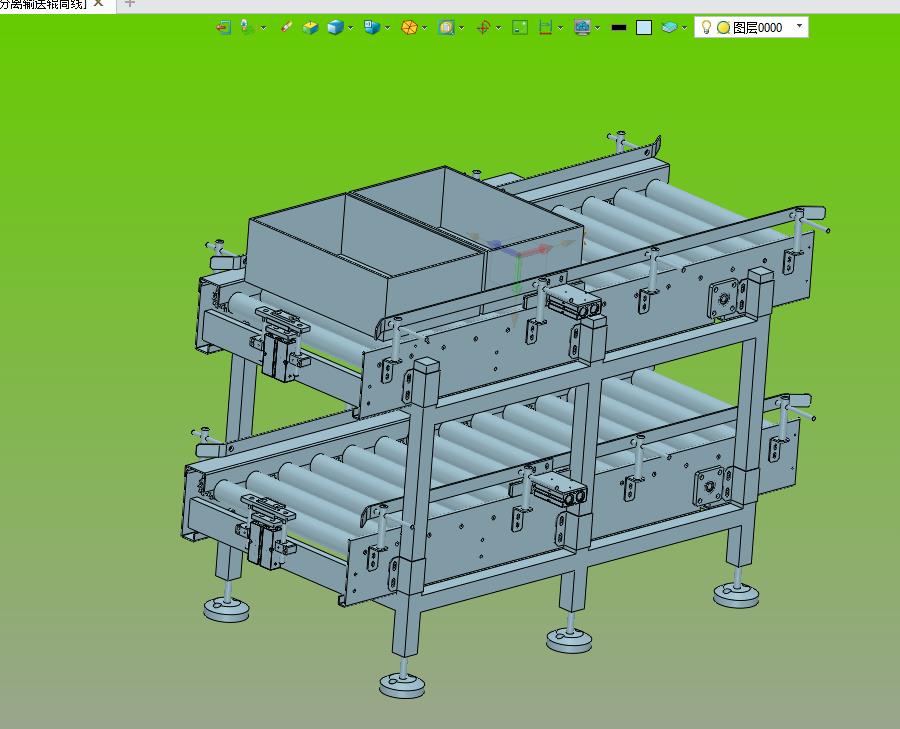Image resolution: width=900 pixels, height=729 pixels.
Task: Open the layers stack dropdown arrow
Action: pos(684,28)
